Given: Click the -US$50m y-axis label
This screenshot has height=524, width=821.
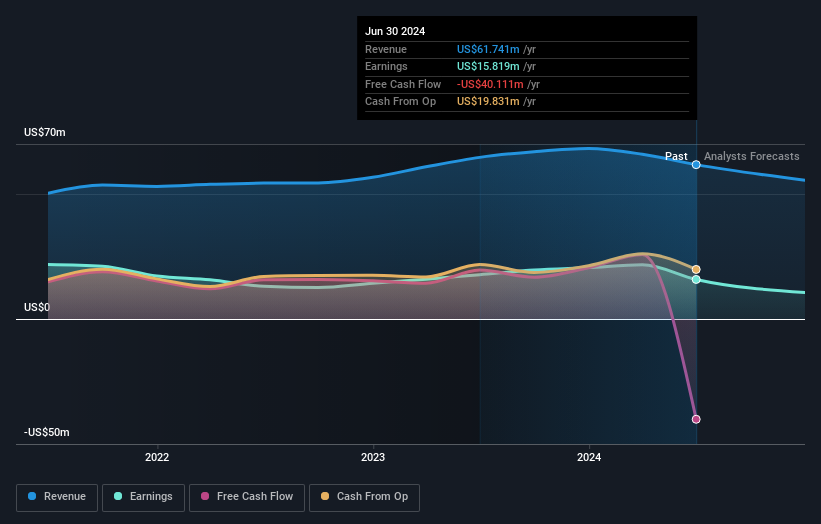Looking at the screenshot, I should [47, 432].
